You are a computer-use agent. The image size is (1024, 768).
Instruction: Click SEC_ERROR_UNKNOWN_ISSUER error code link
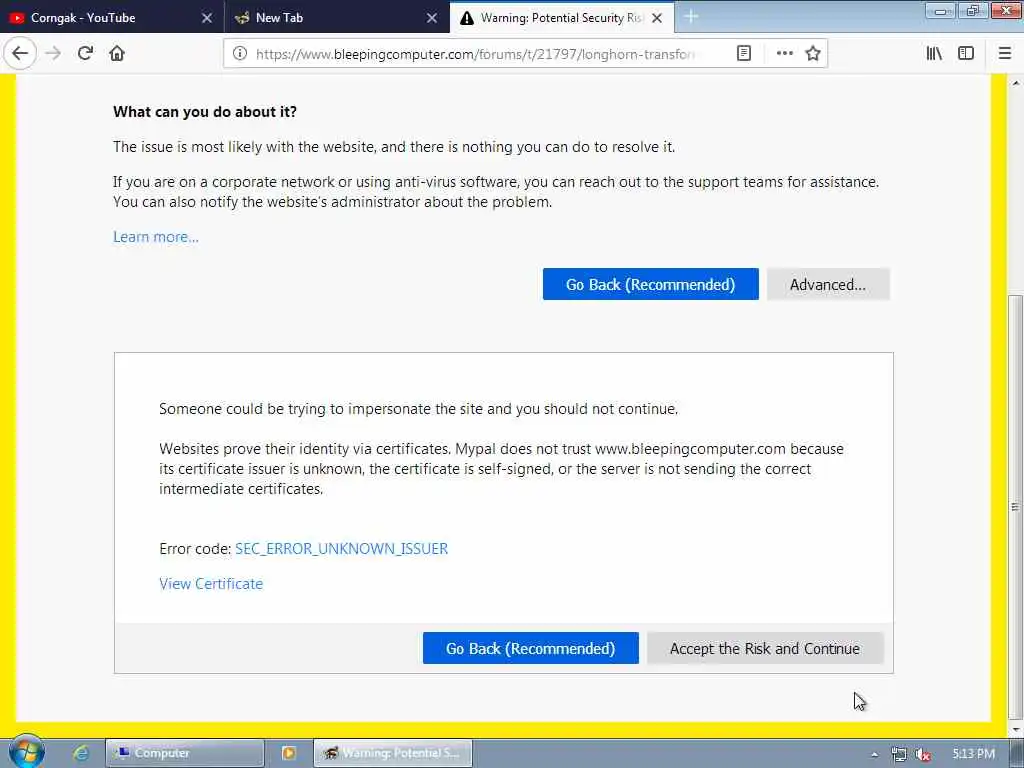342,549
